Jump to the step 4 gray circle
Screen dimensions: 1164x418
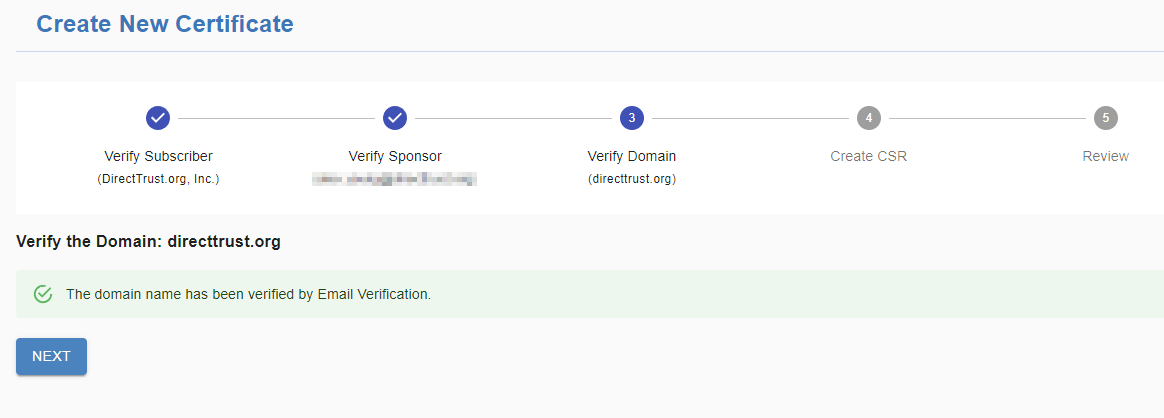coord(869,117)
